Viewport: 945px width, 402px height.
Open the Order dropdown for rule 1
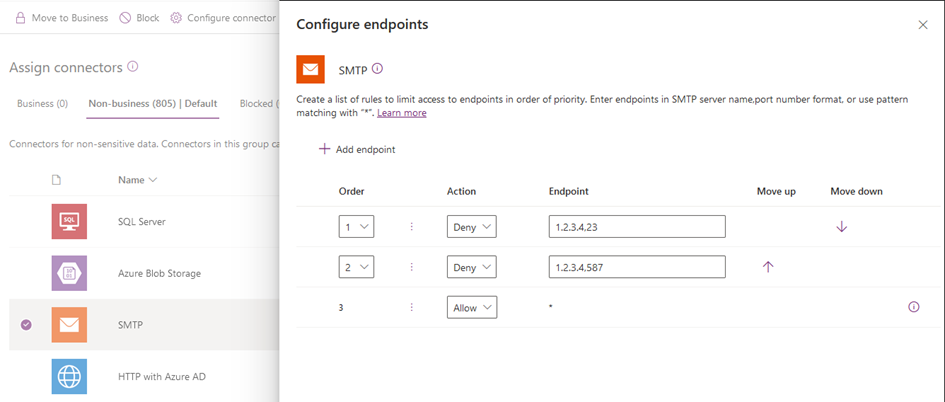click(356, 227)
